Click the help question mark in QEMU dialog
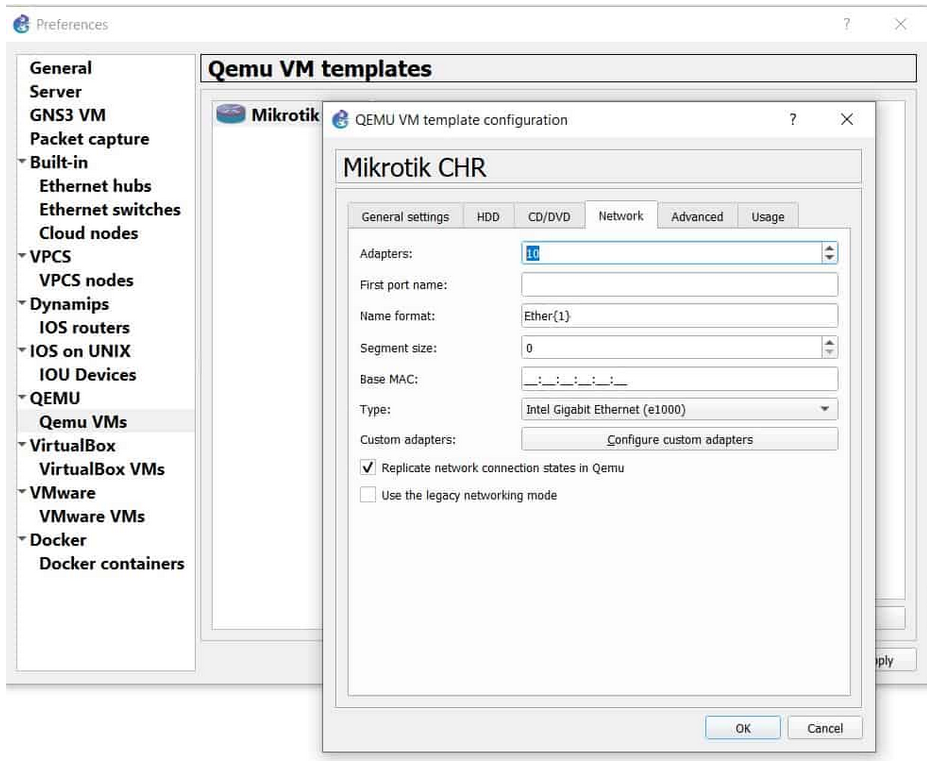 792,119
